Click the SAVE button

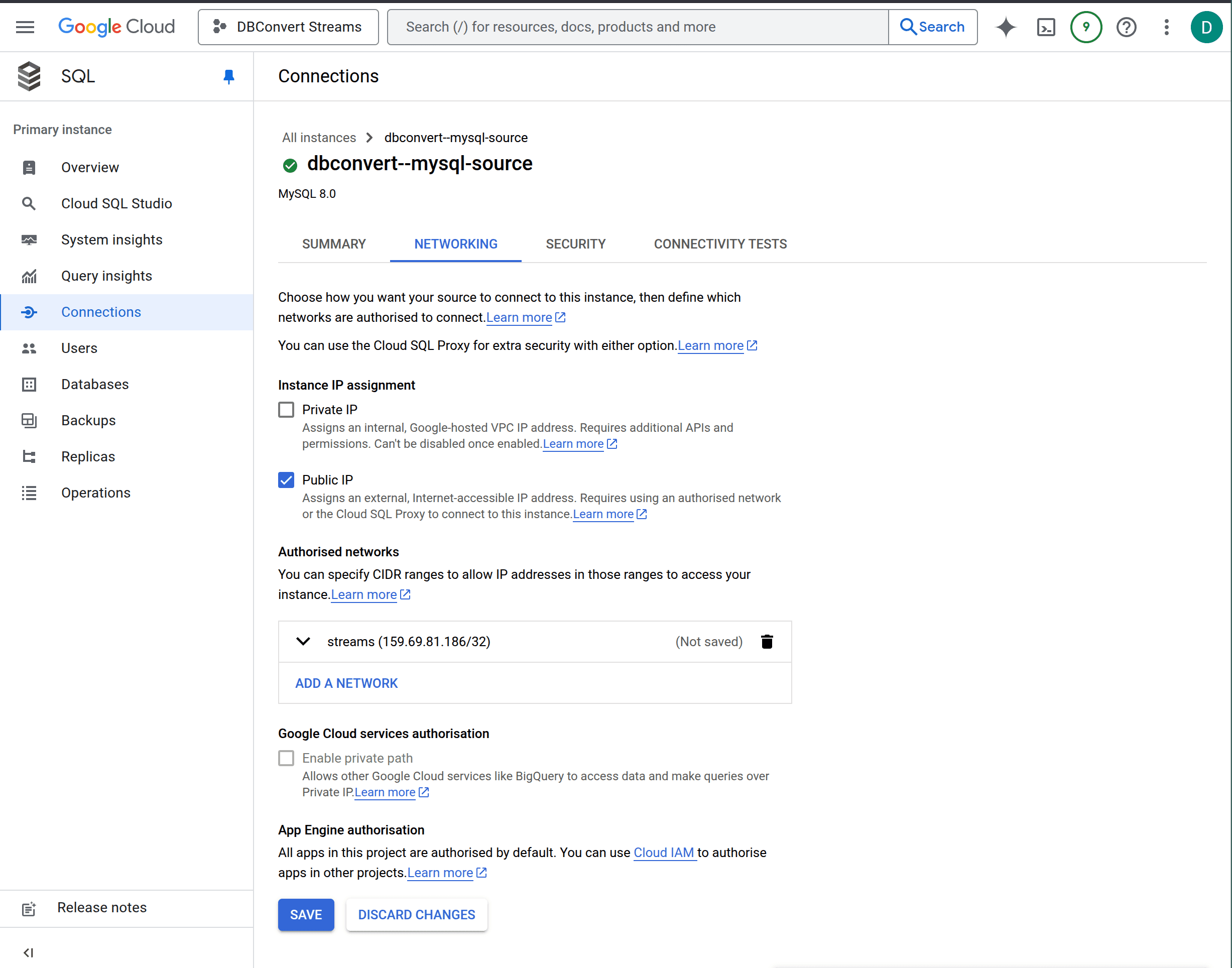[x=306, y=915]
